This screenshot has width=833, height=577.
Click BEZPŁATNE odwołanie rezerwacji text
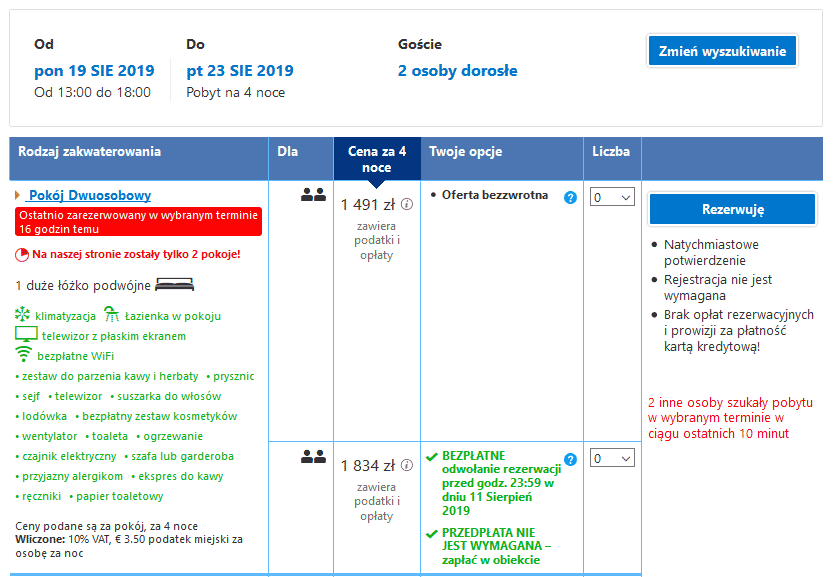click(502, 483)
